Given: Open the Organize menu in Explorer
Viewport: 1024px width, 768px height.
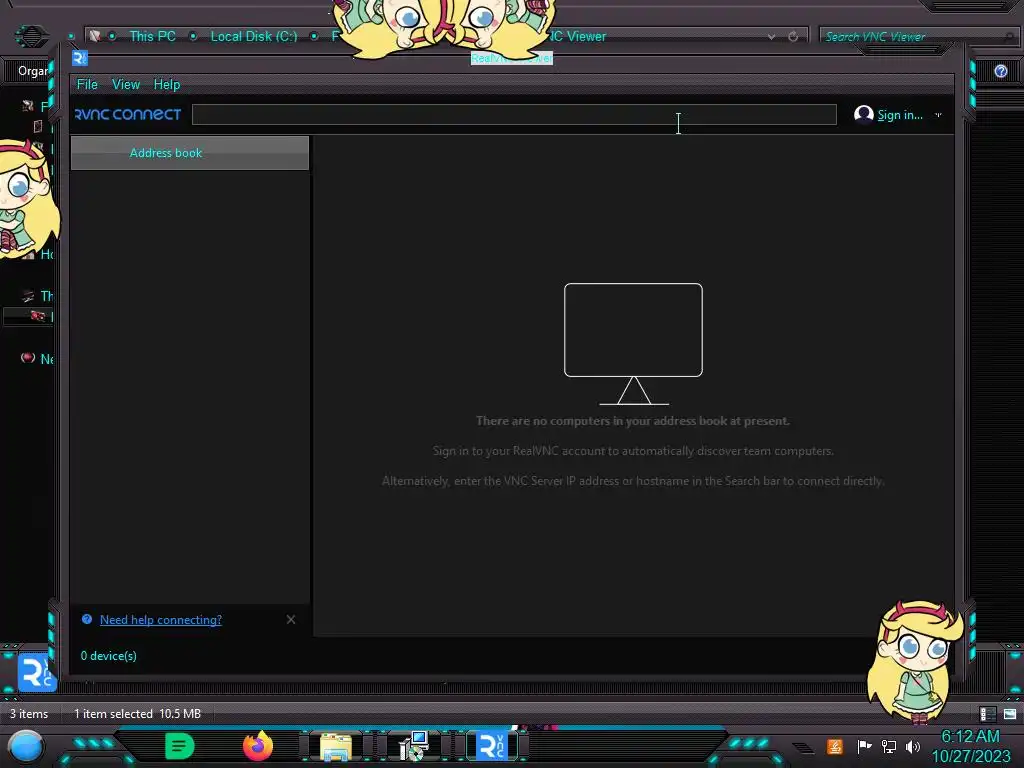Looking at the screenshot, I should click(33, 71).
